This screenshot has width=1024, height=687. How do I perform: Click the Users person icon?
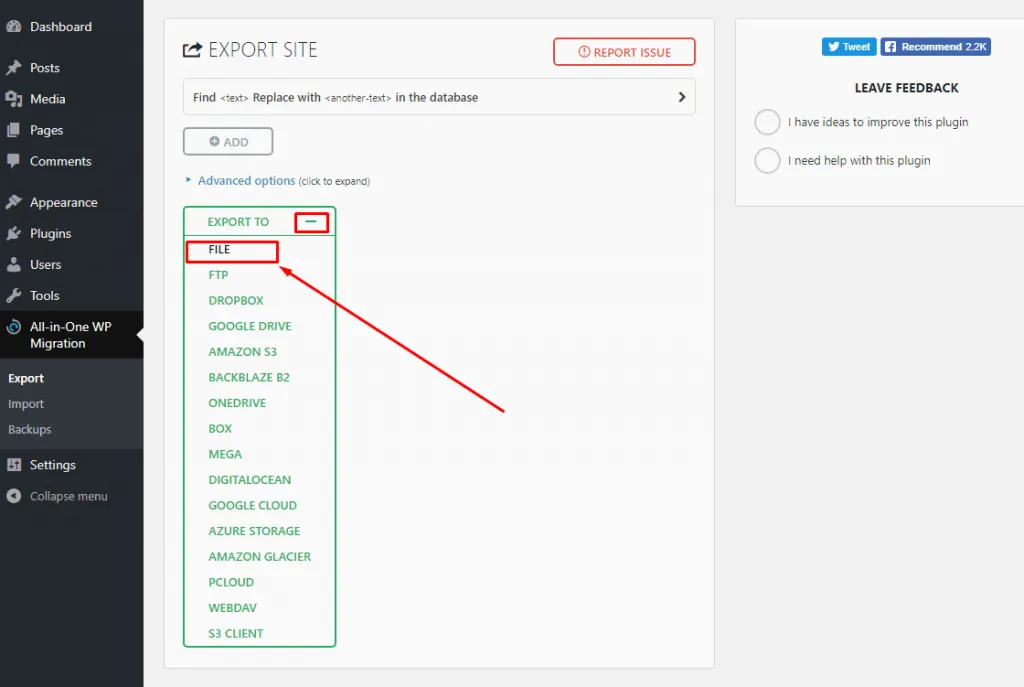pyautogui.click(x=14, y=264)
